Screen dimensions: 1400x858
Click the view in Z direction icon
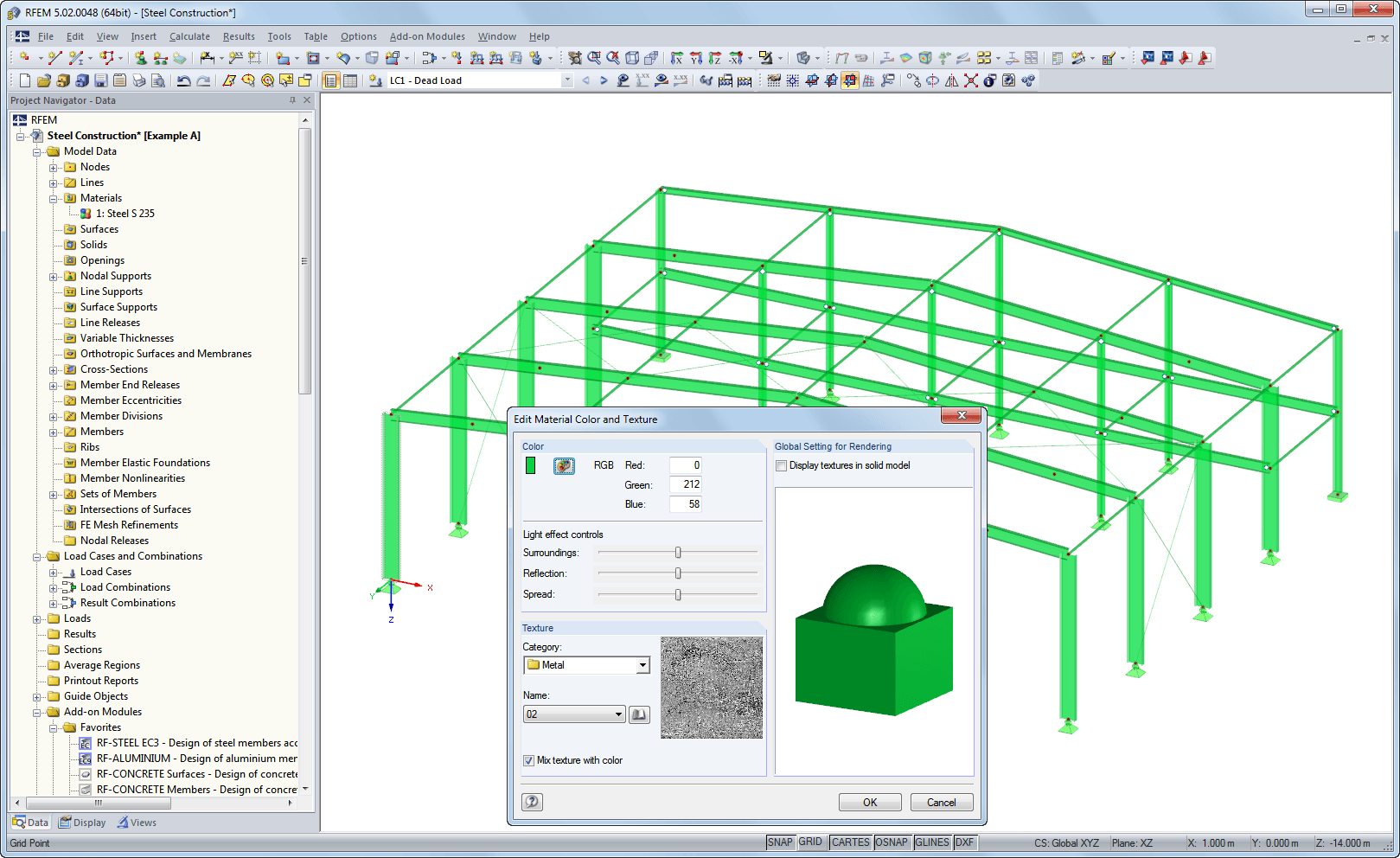tap(715, 58)
